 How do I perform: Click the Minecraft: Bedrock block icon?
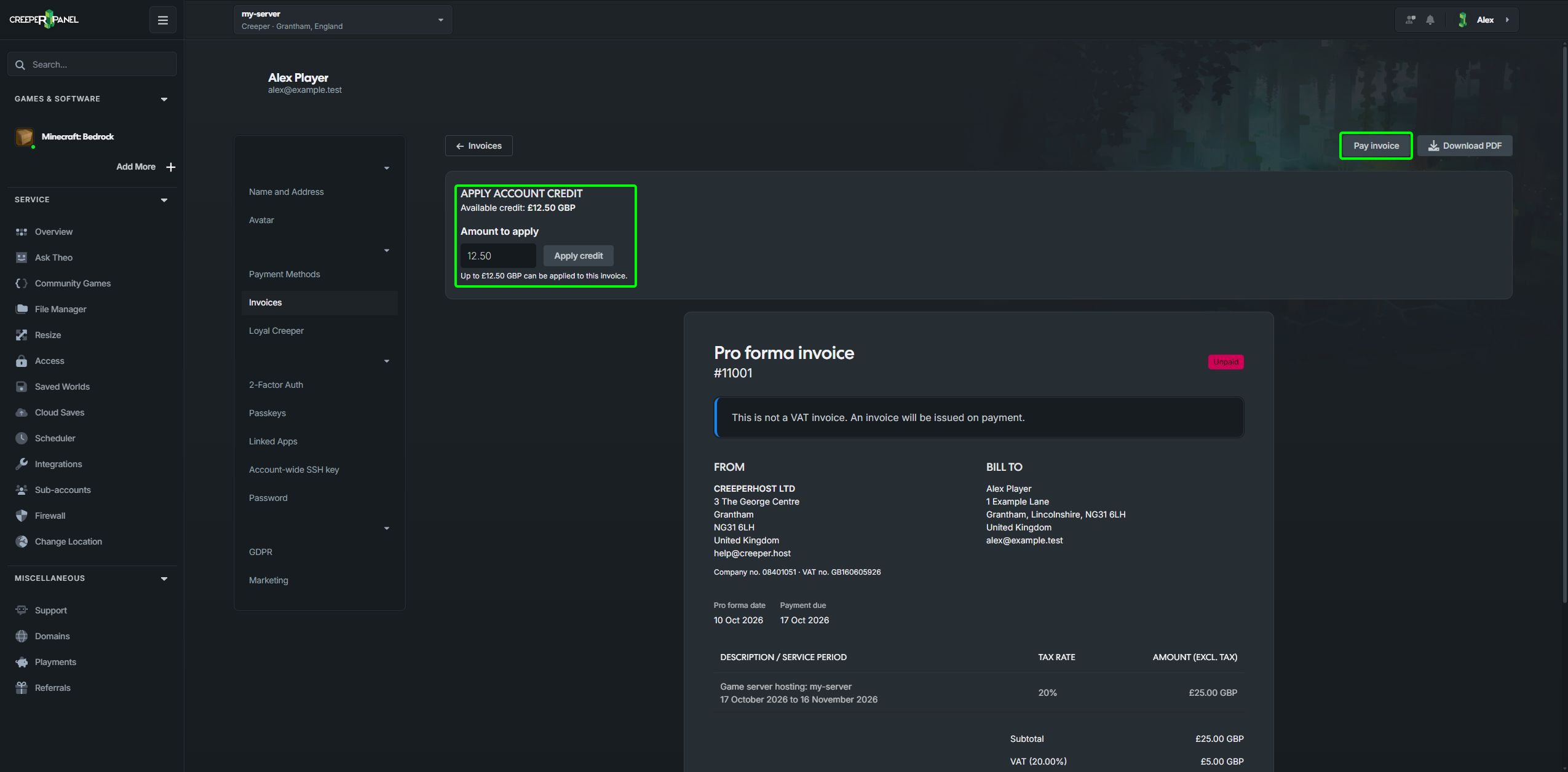[x=25, y=136]
